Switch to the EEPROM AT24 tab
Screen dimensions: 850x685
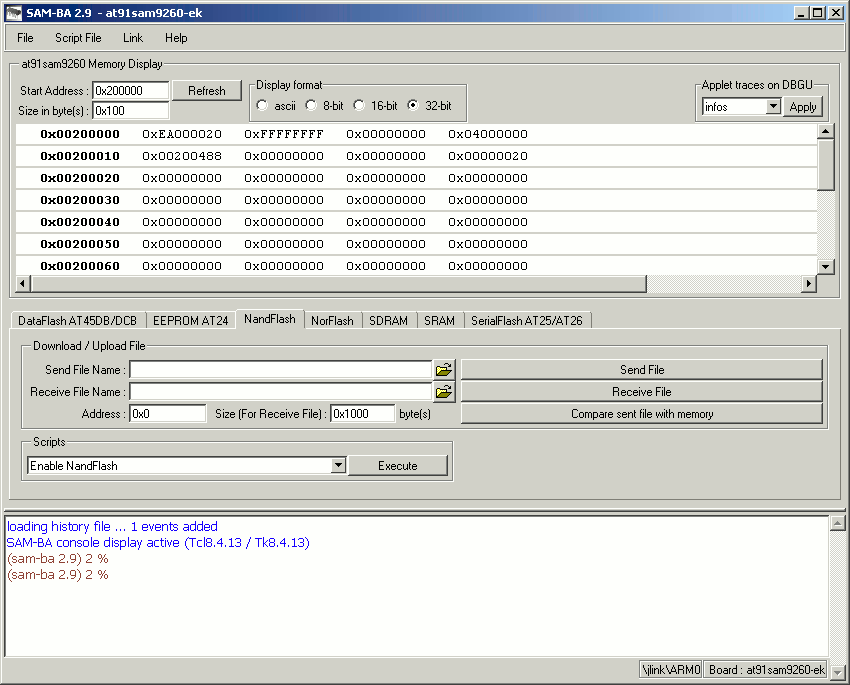[x=191, y=321]
